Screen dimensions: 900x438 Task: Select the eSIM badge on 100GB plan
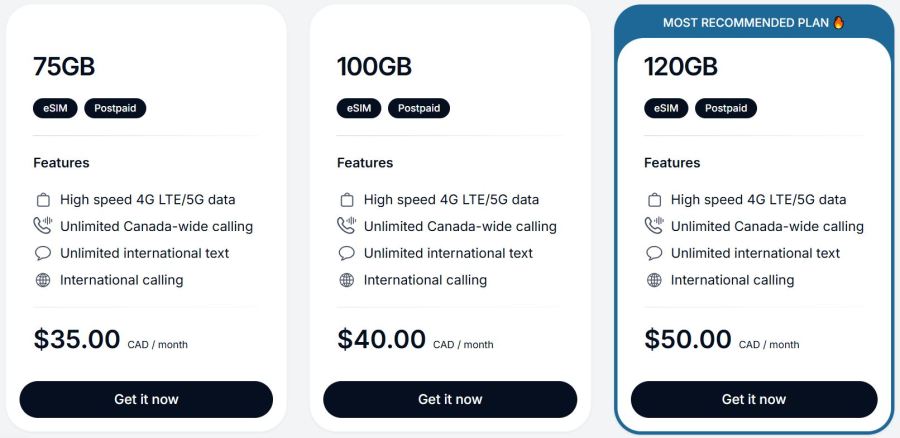(x=359, y=108)
